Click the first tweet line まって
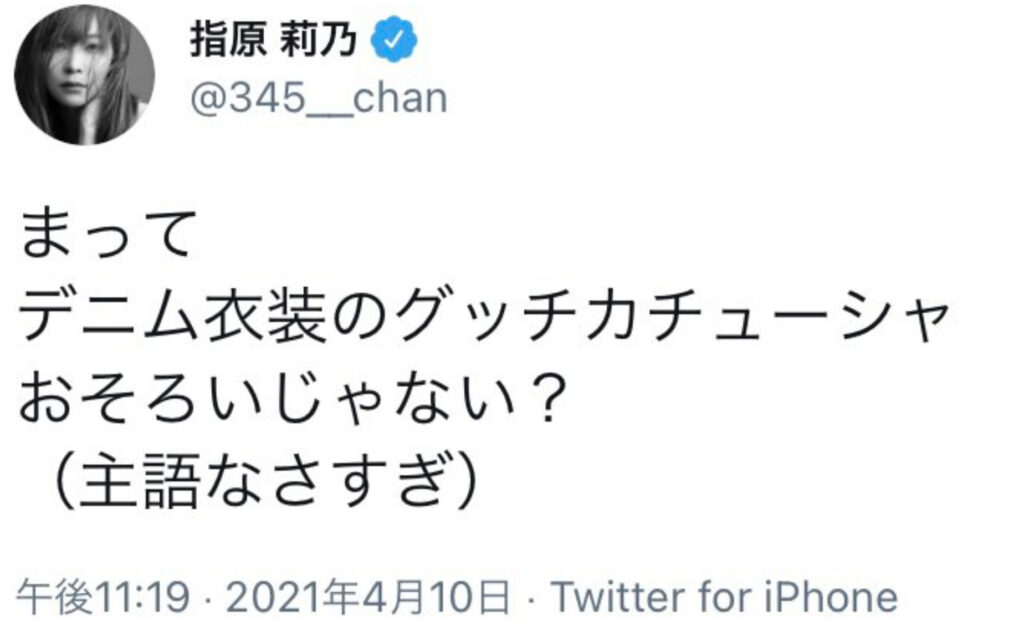 (x=108, y=234)
